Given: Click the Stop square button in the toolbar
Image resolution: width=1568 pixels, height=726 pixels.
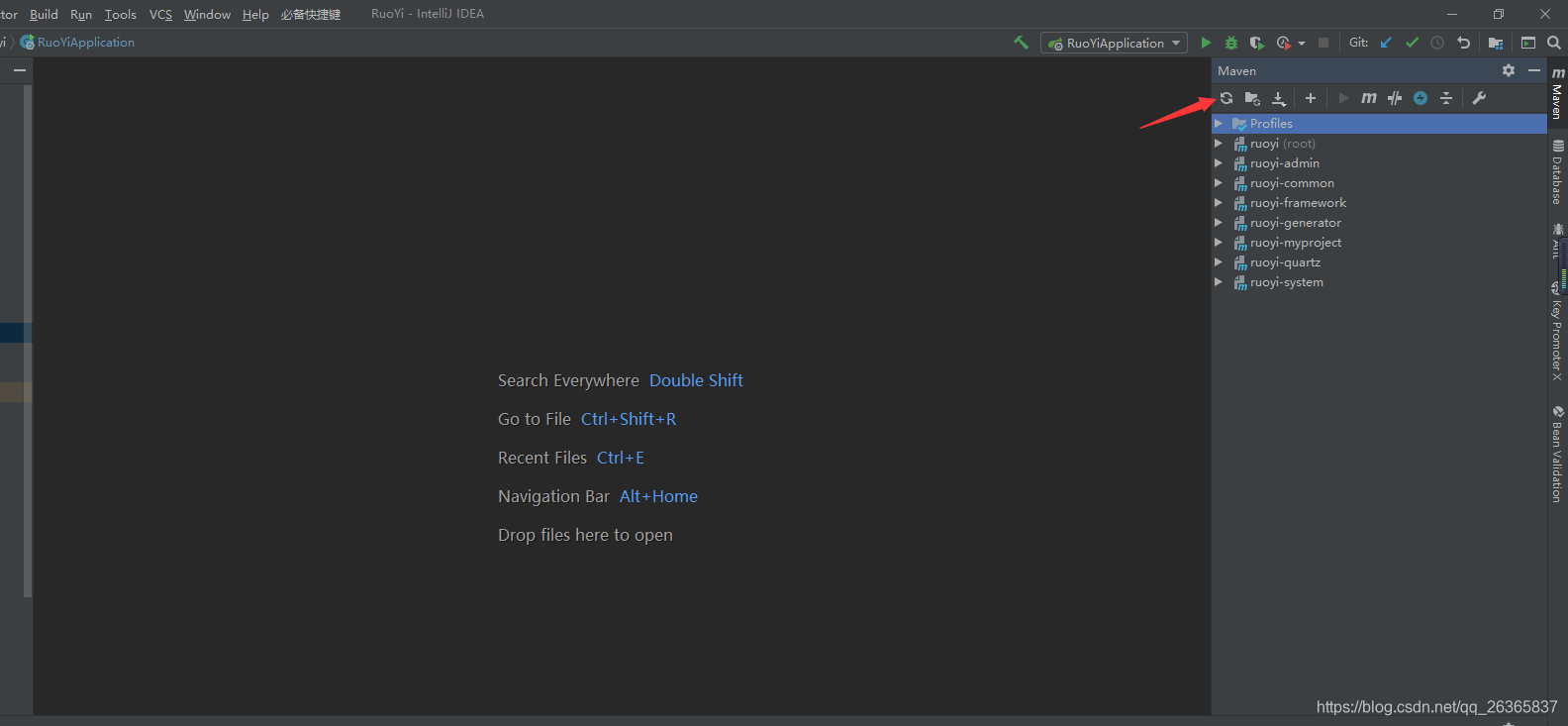Looking at the screenshot, I should [1323, 43].
